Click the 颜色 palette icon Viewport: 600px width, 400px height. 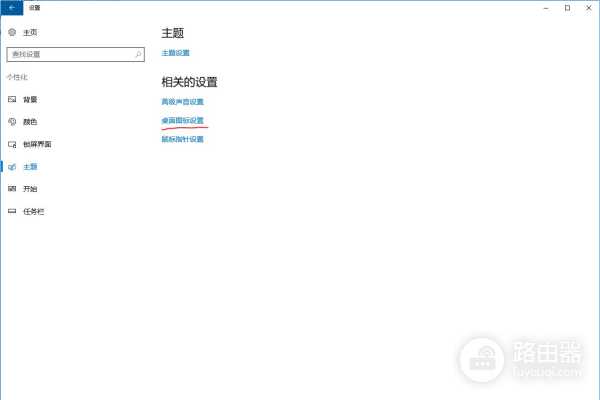(x=12, y=122)
